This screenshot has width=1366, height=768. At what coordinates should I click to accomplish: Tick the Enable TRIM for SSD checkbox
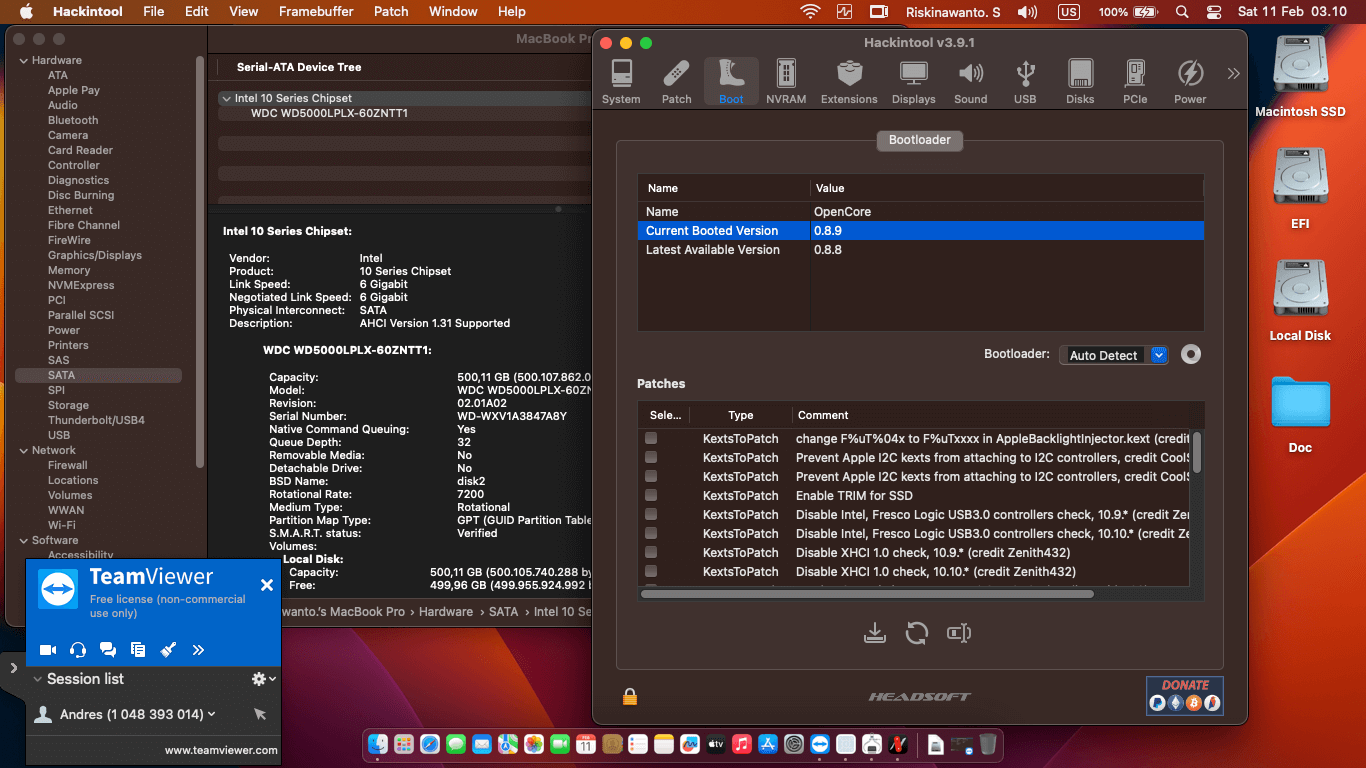(651, 495)
